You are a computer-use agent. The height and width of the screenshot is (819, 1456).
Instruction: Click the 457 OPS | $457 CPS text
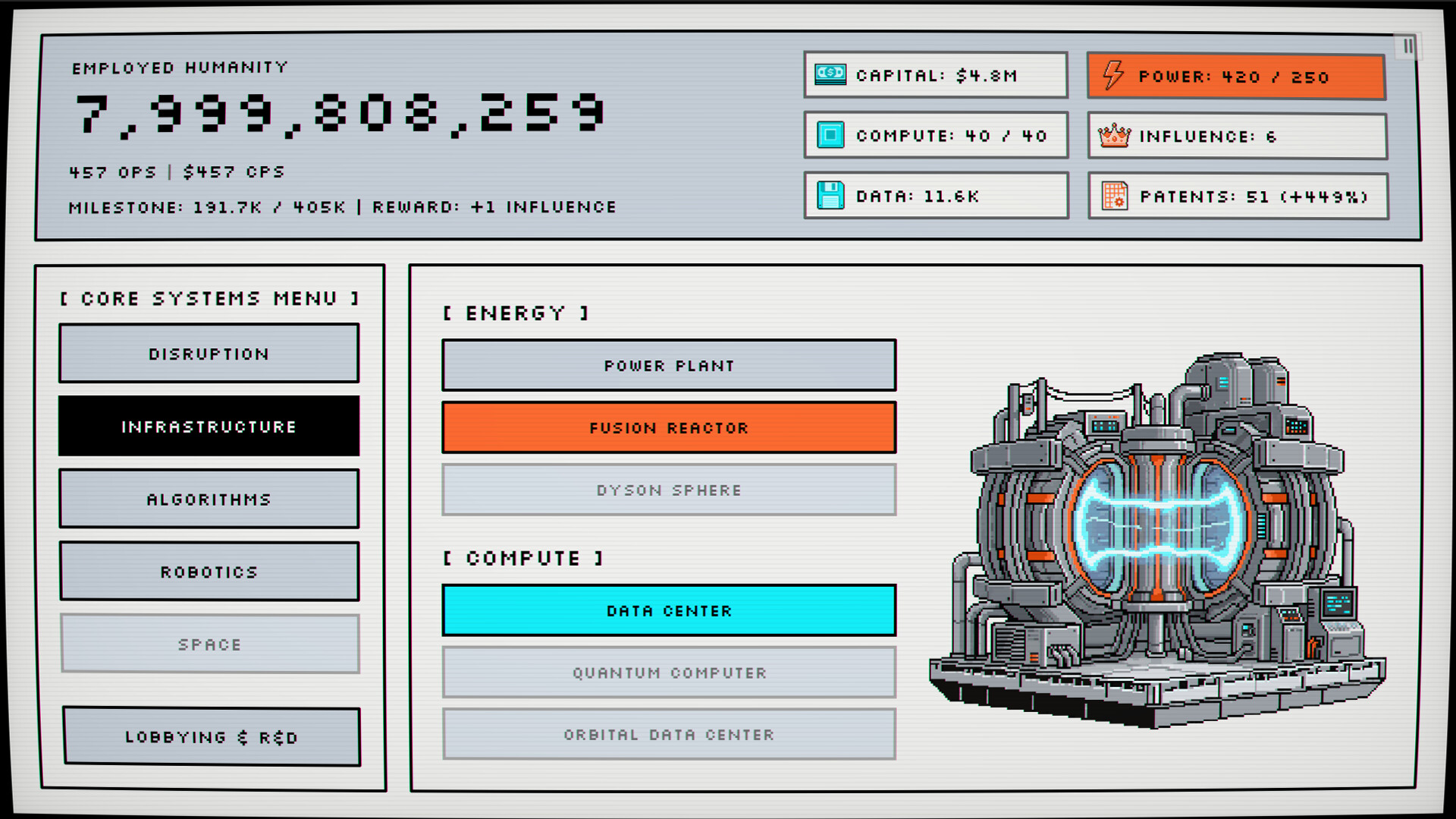[x=177, y=172]
